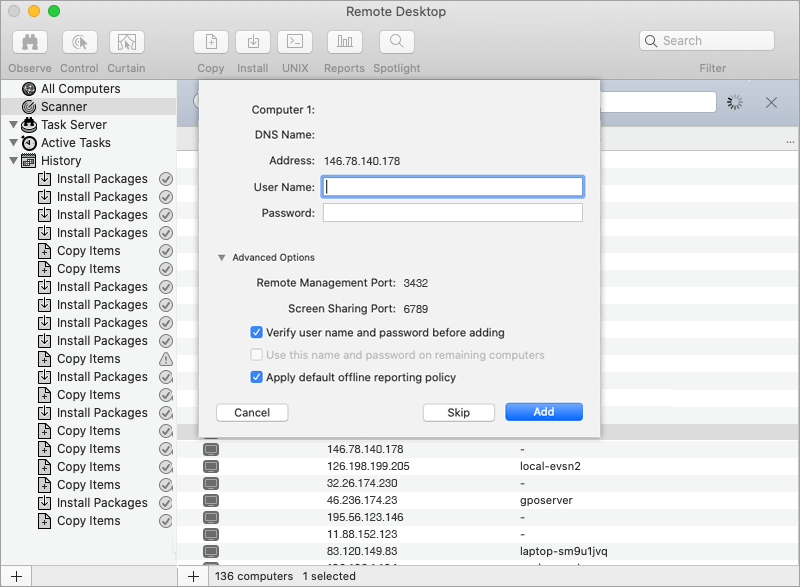
Task: Click the Curtain toolbar icon
Action: coord(126,42)
